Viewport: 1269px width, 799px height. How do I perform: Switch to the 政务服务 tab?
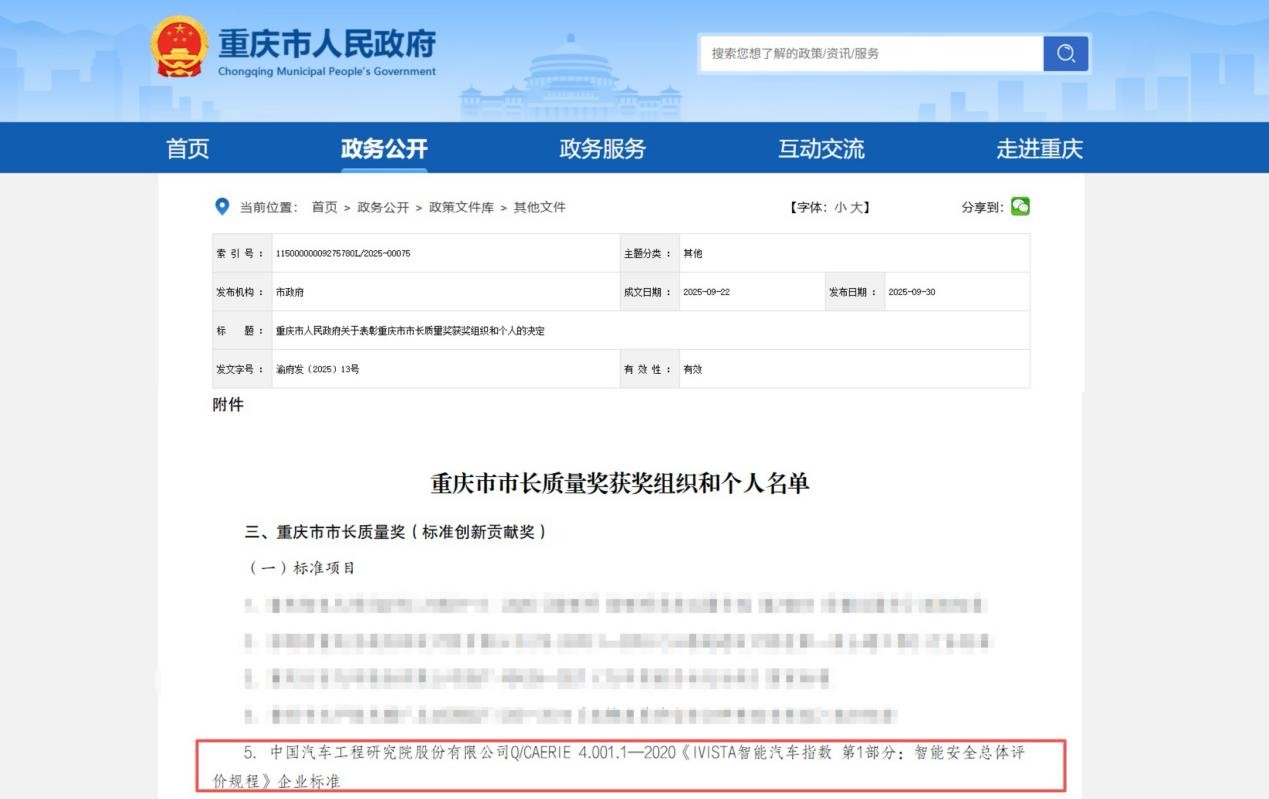pyautogui.click(x=602, y=149)
